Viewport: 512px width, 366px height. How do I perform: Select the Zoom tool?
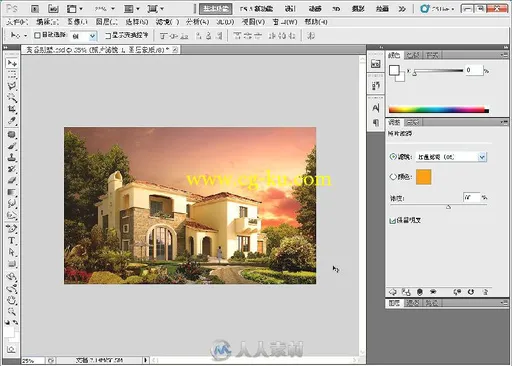click(x=12, y=311)
